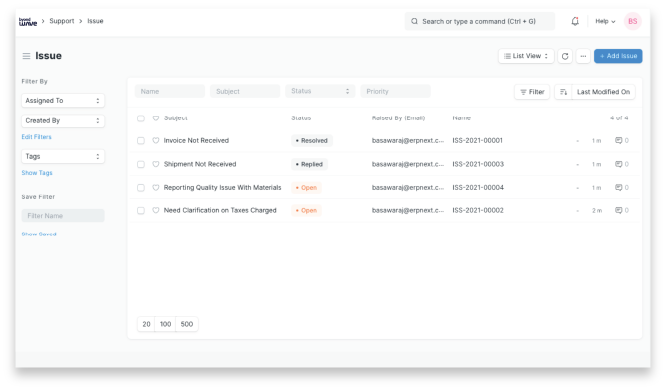The width and height of the screenshot is (666, 390).
Task: Go to Support in the breadcrumb
Action: click(62, 21)
